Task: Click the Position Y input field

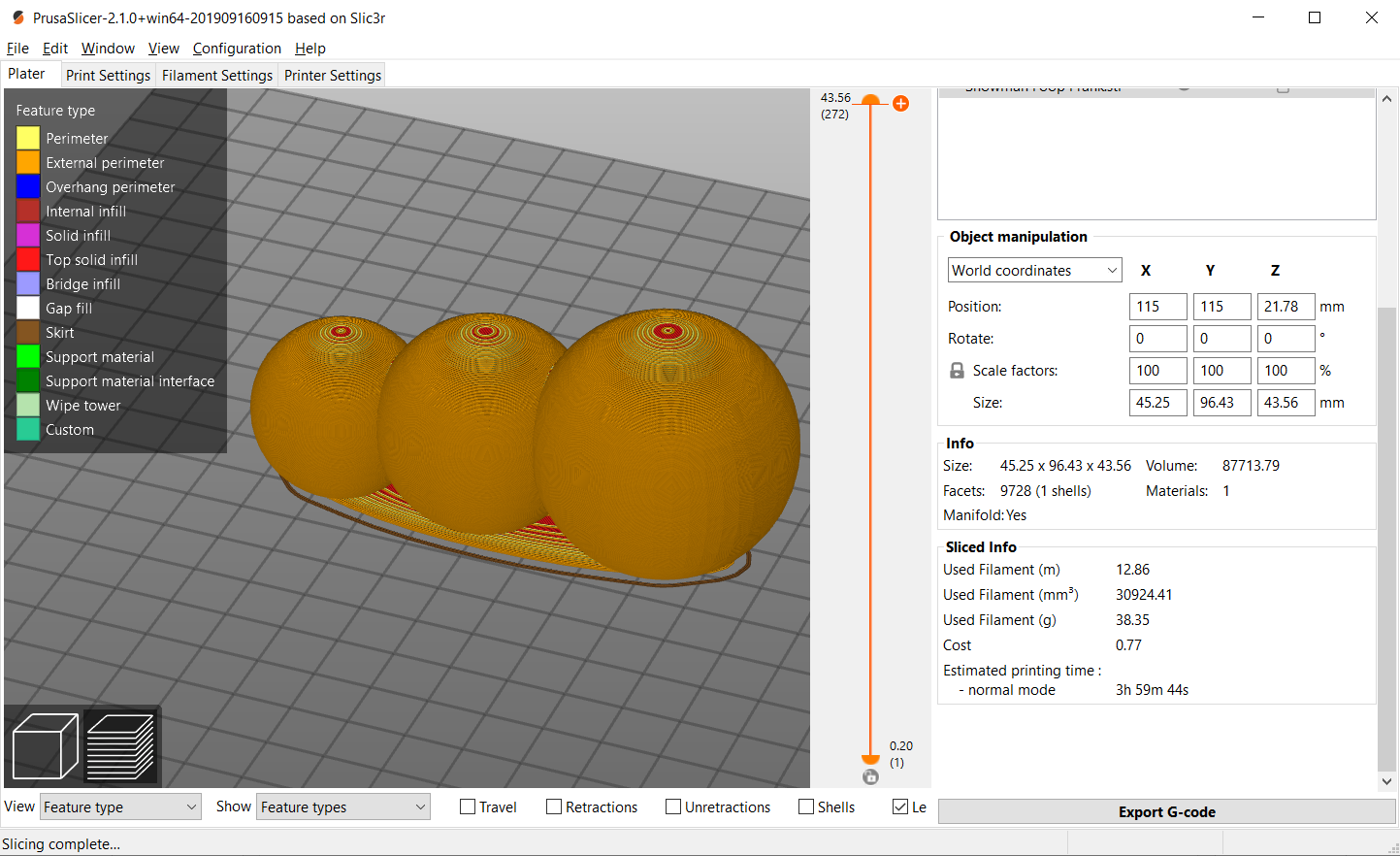Action: (1221, 307)
